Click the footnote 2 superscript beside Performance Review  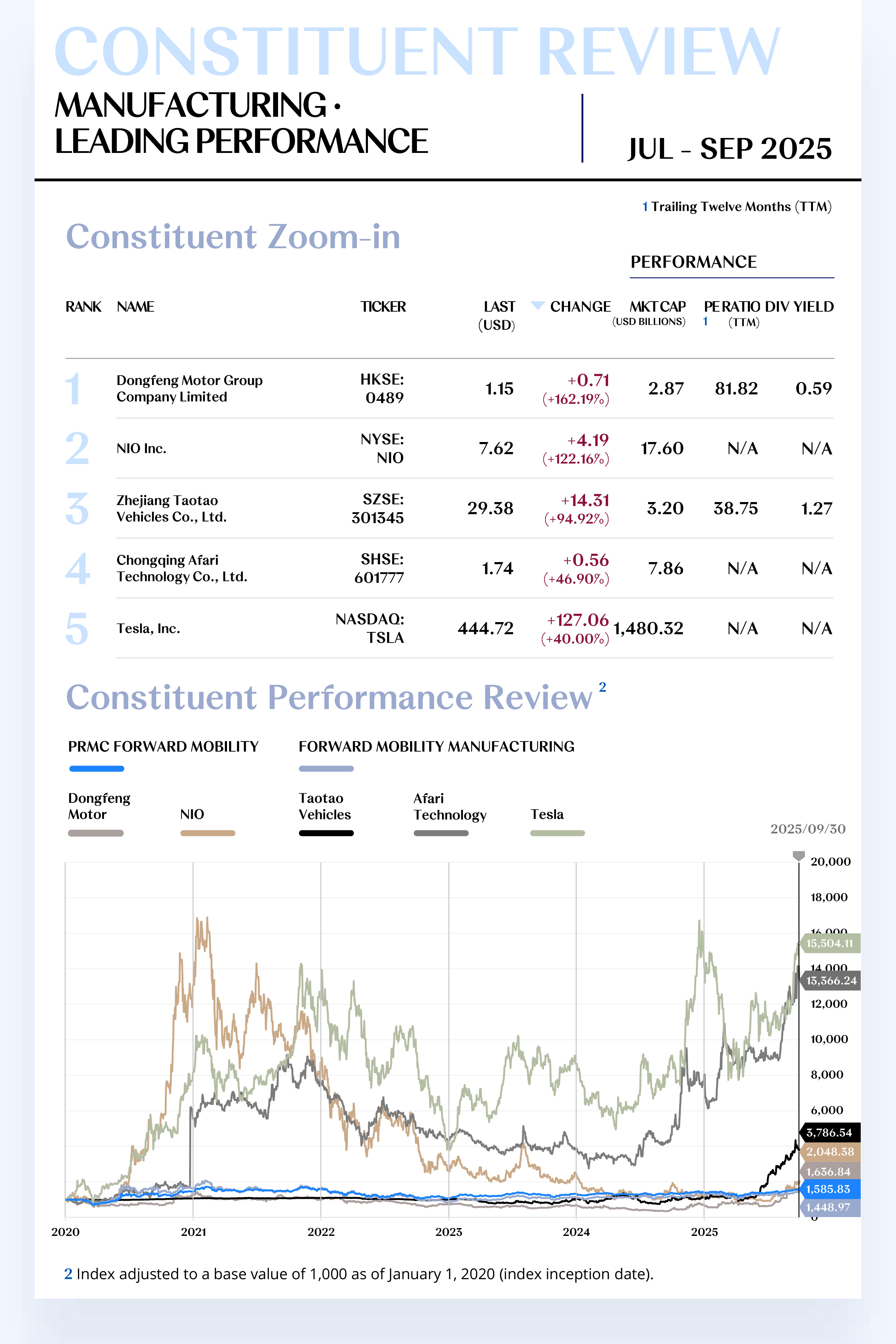602,687
